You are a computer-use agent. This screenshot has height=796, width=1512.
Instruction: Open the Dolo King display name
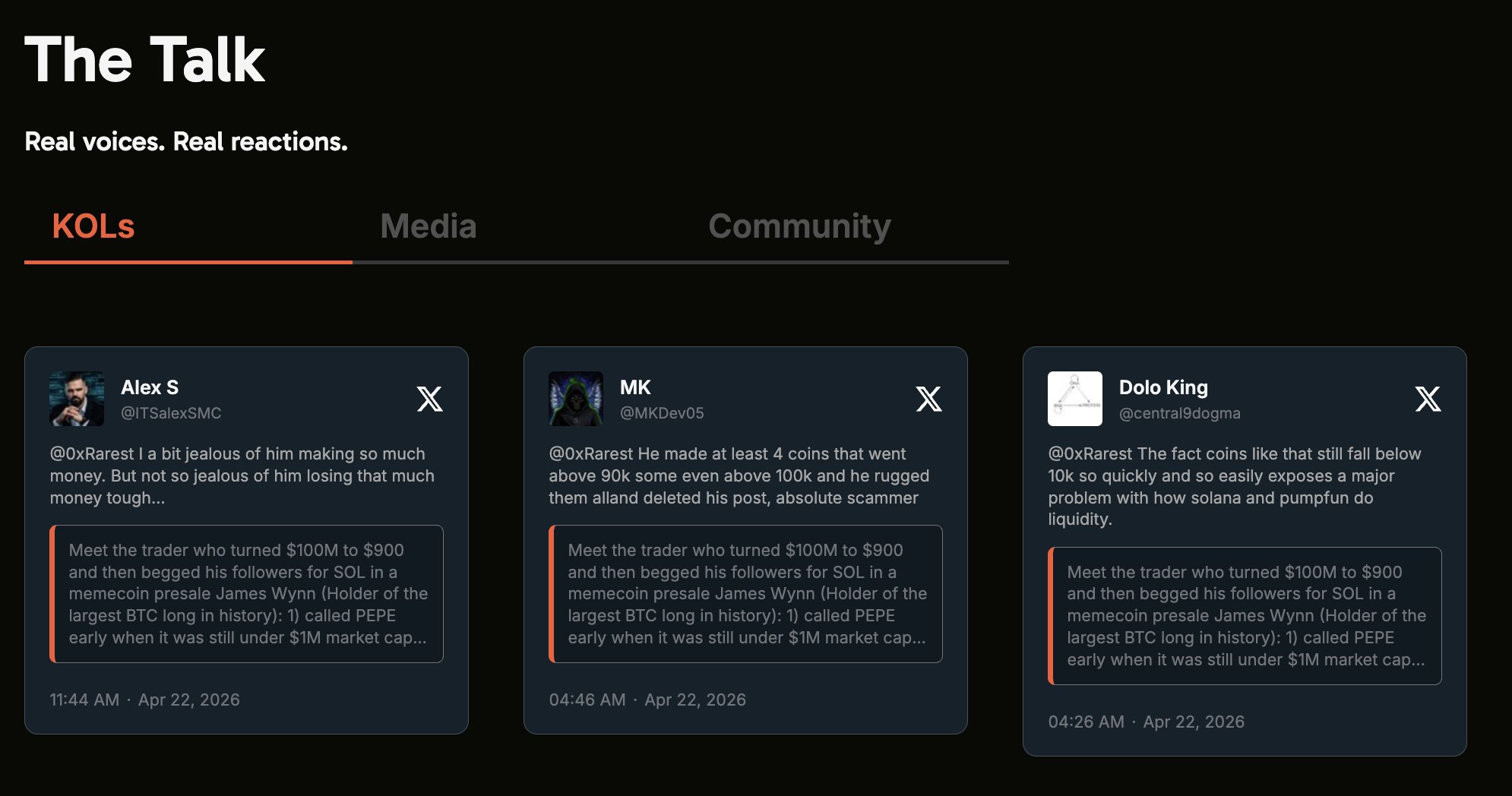click(1163, 387)
